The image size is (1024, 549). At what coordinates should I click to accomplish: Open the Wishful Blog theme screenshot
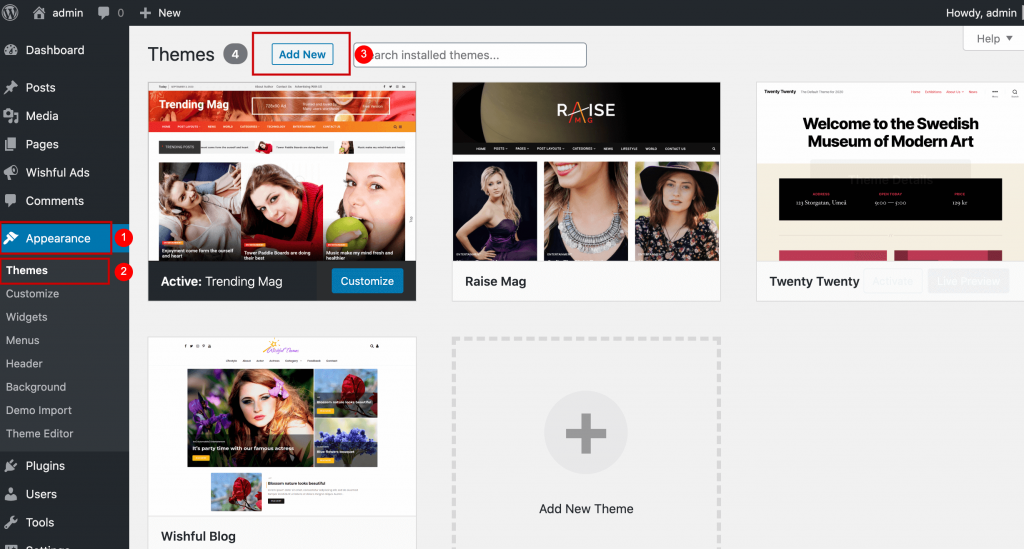pos(282,426)
